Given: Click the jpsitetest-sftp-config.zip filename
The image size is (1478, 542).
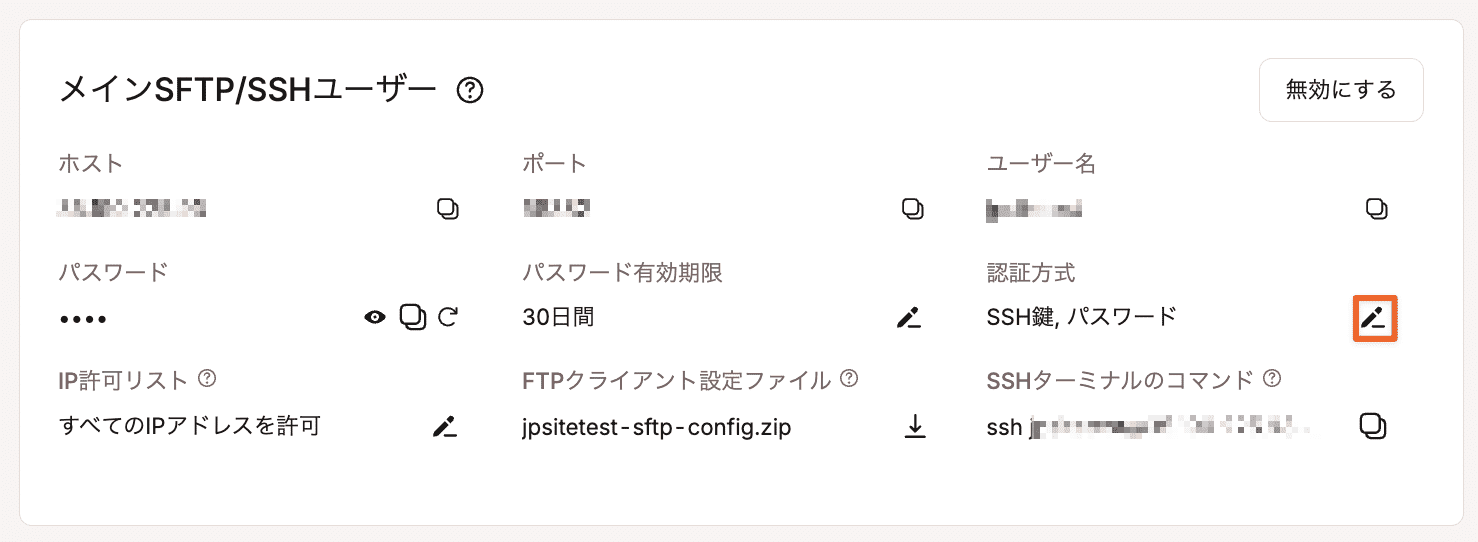Looking at the screenshot, I should (657, 427).
